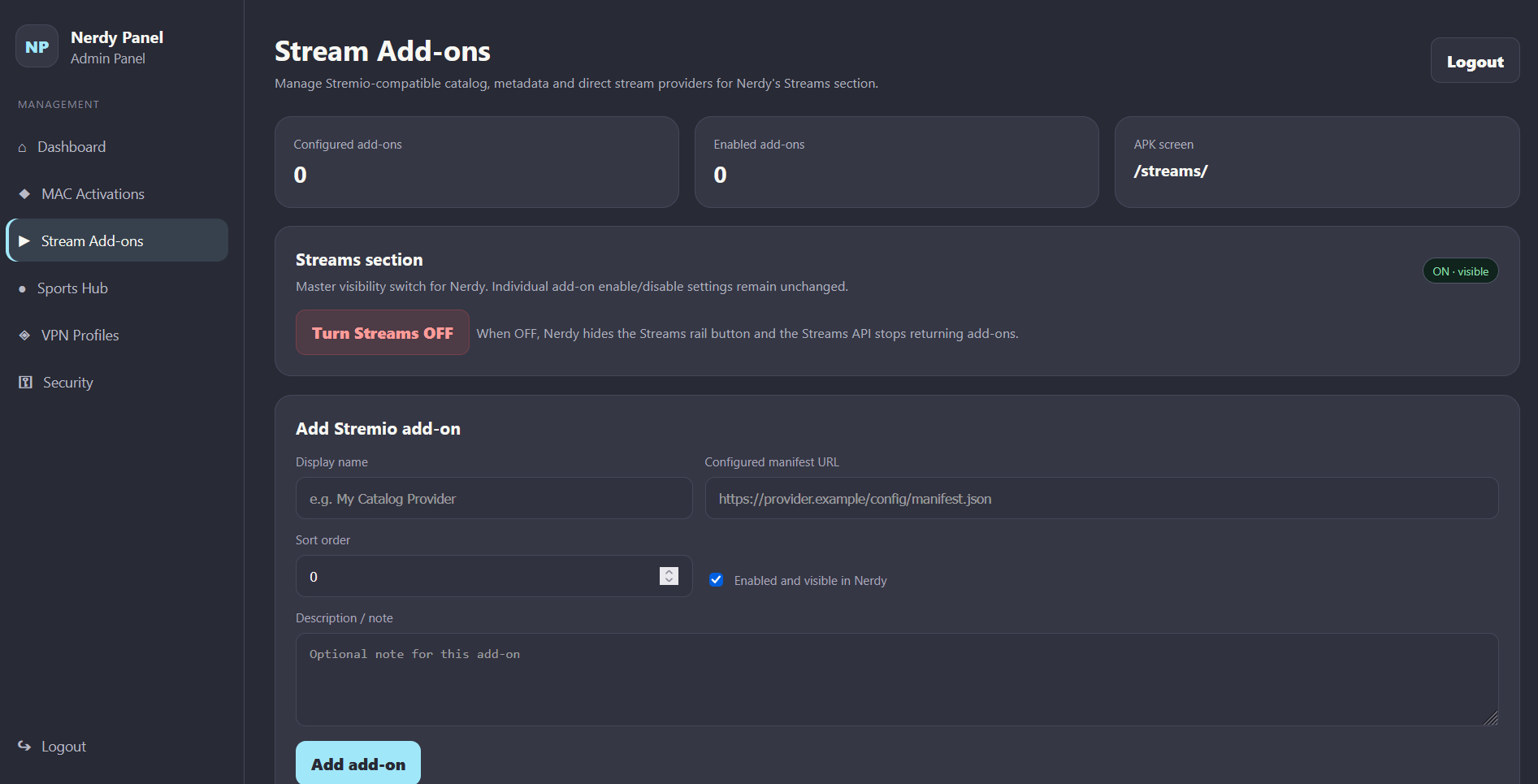Open MAC Activations page
1538x784 pixels.
tap(117, 194)
